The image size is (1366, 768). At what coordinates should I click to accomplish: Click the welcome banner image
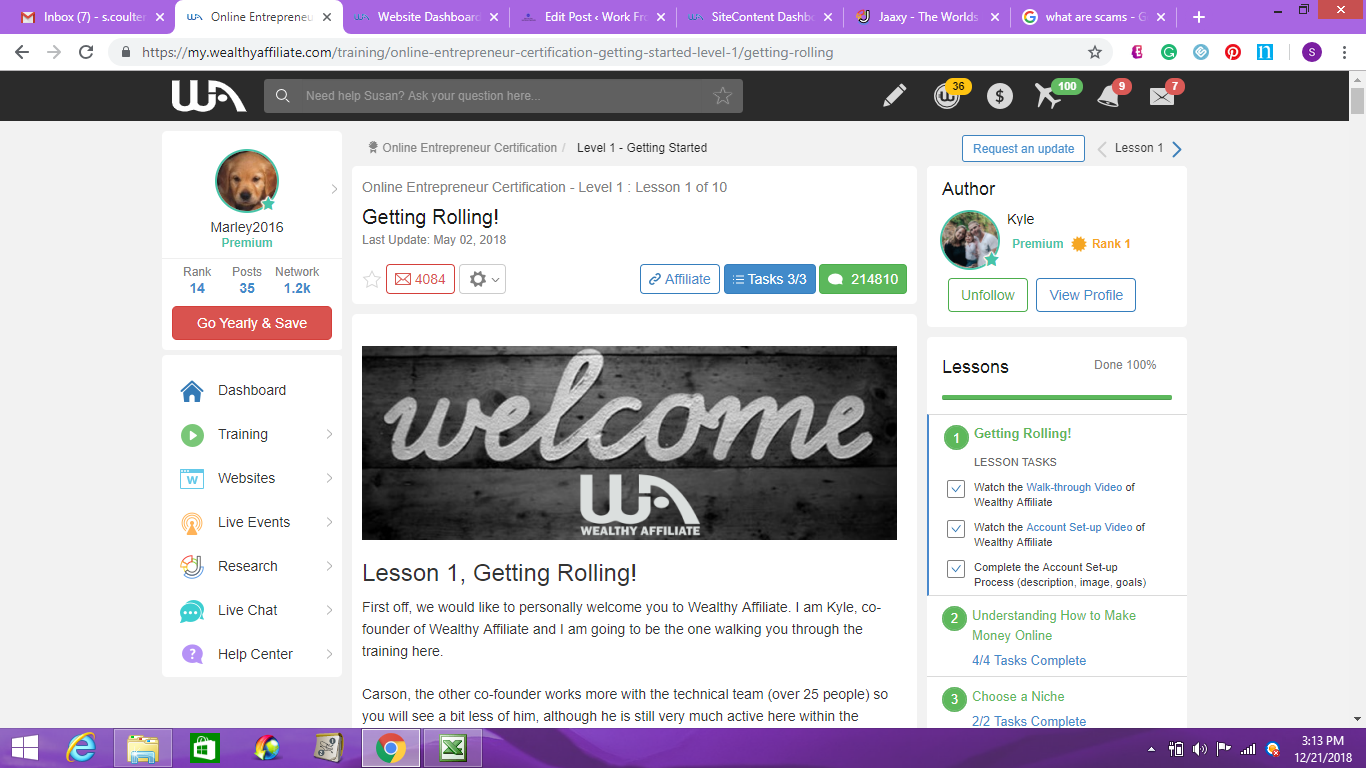point(629,443)
